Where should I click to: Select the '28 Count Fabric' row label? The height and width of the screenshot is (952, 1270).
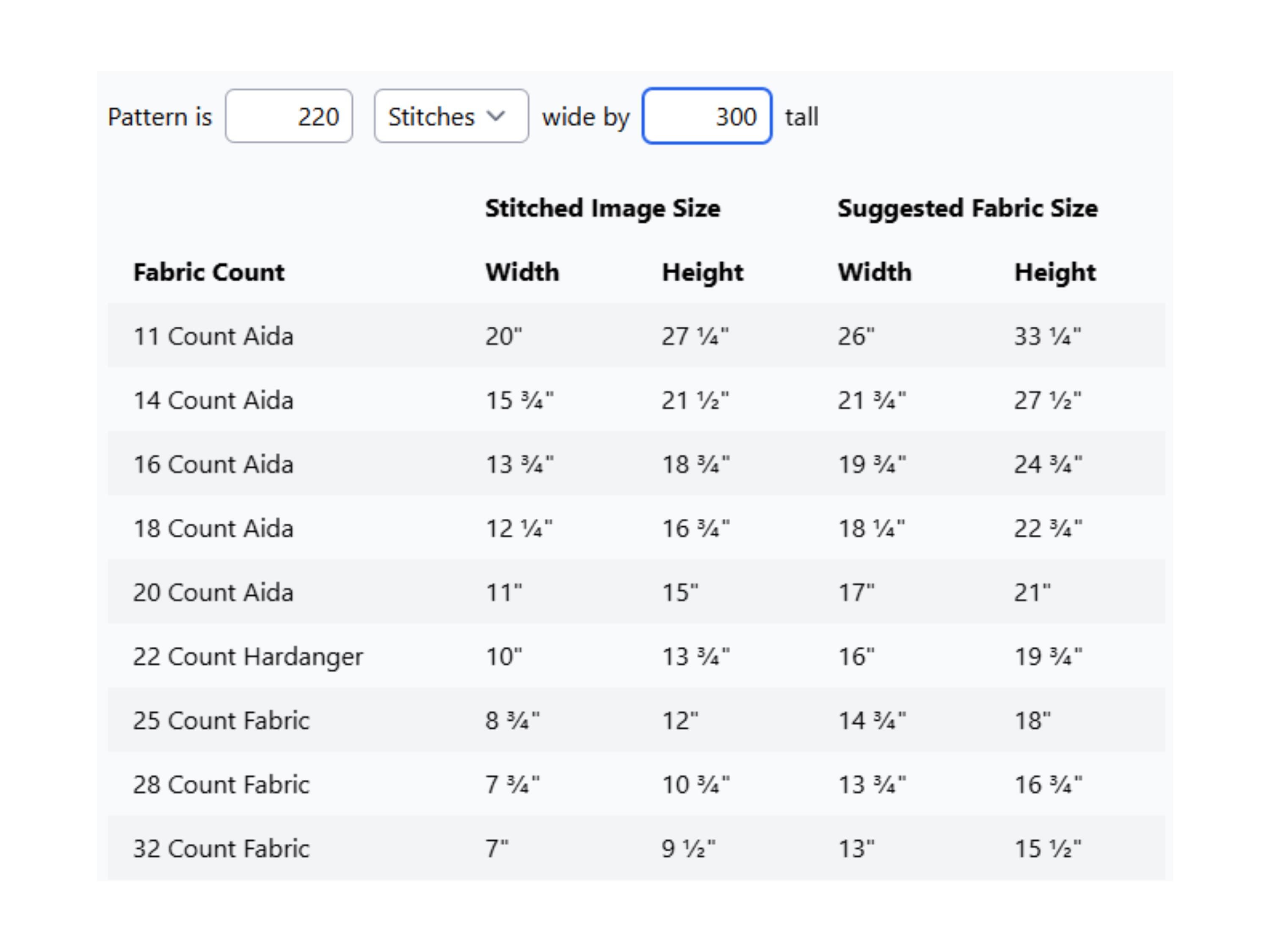221,784
